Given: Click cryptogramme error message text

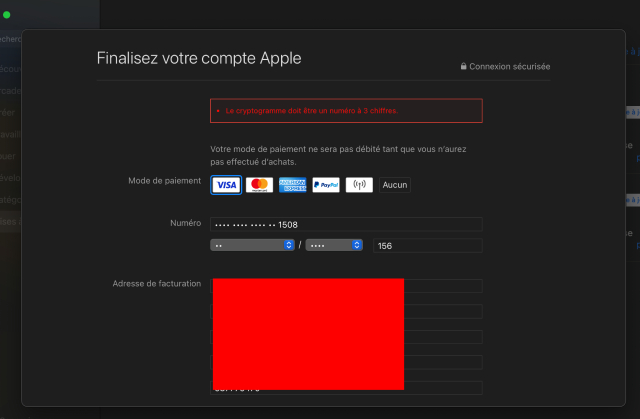Looking at the screenshot, I should click(x=311, y=111).
